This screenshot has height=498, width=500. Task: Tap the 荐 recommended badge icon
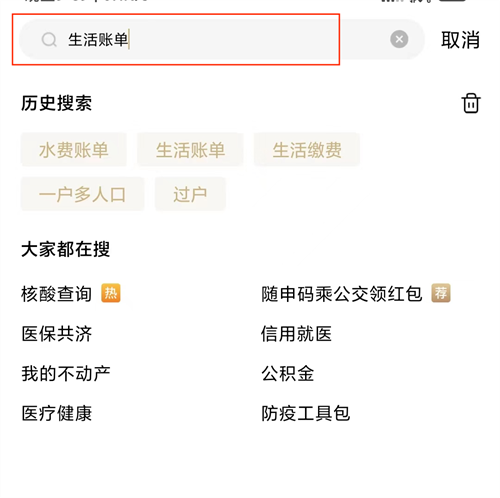441,293
